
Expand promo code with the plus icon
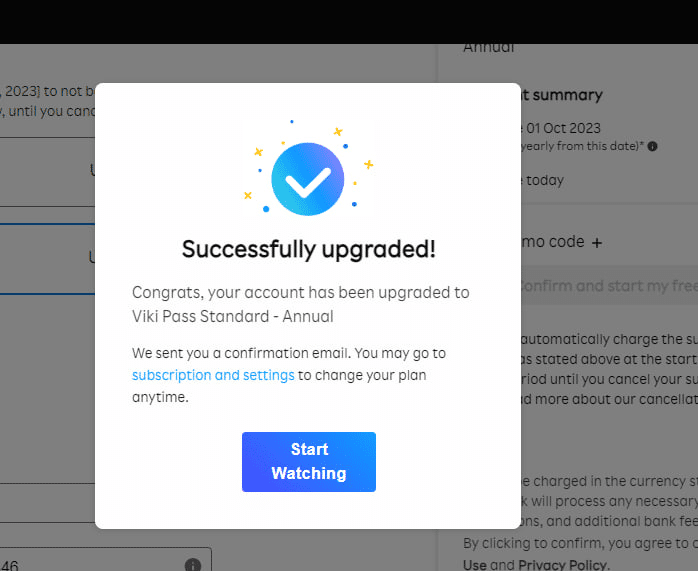click(597, 242)
